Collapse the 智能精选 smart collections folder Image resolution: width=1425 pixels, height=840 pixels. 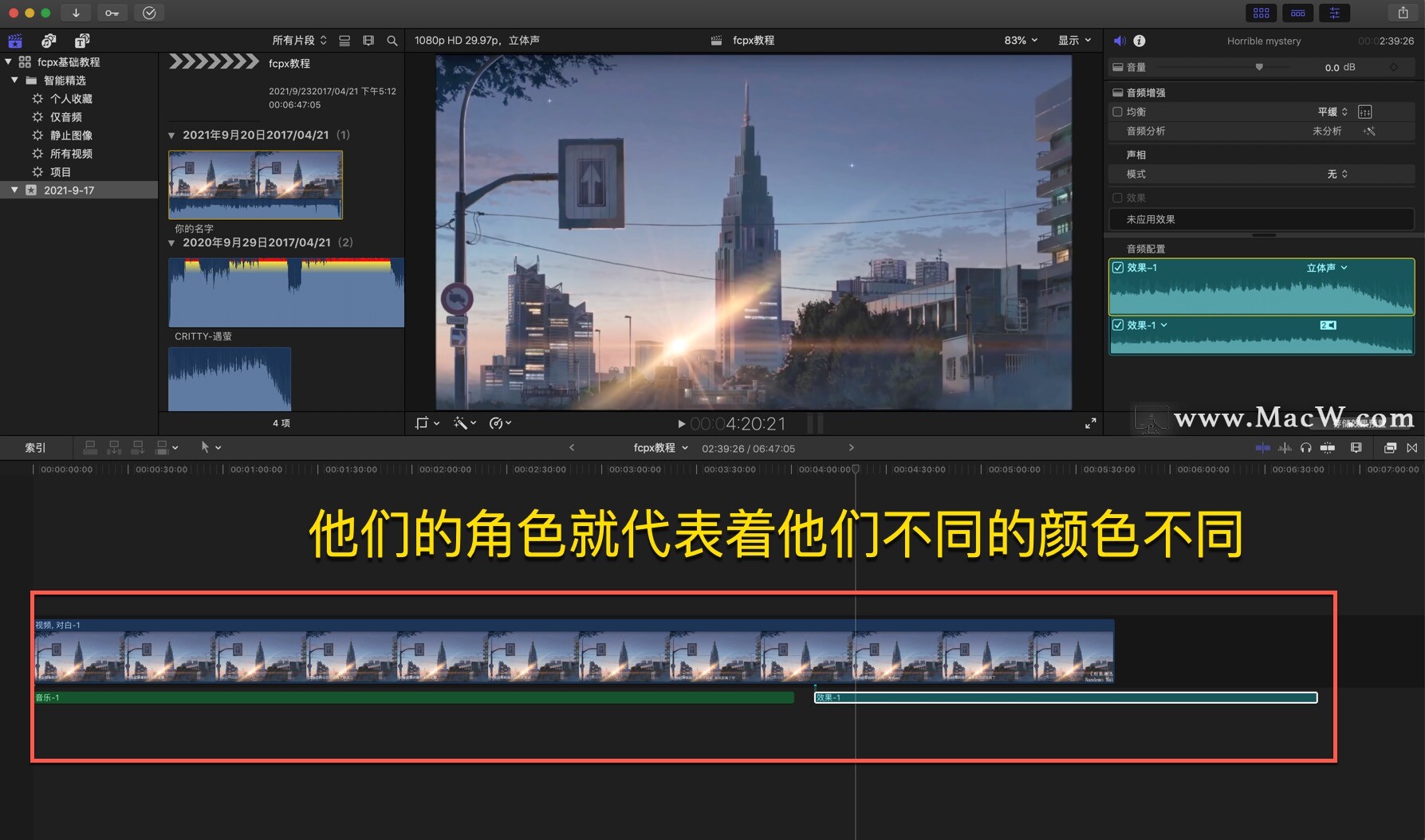click(14, 80)
